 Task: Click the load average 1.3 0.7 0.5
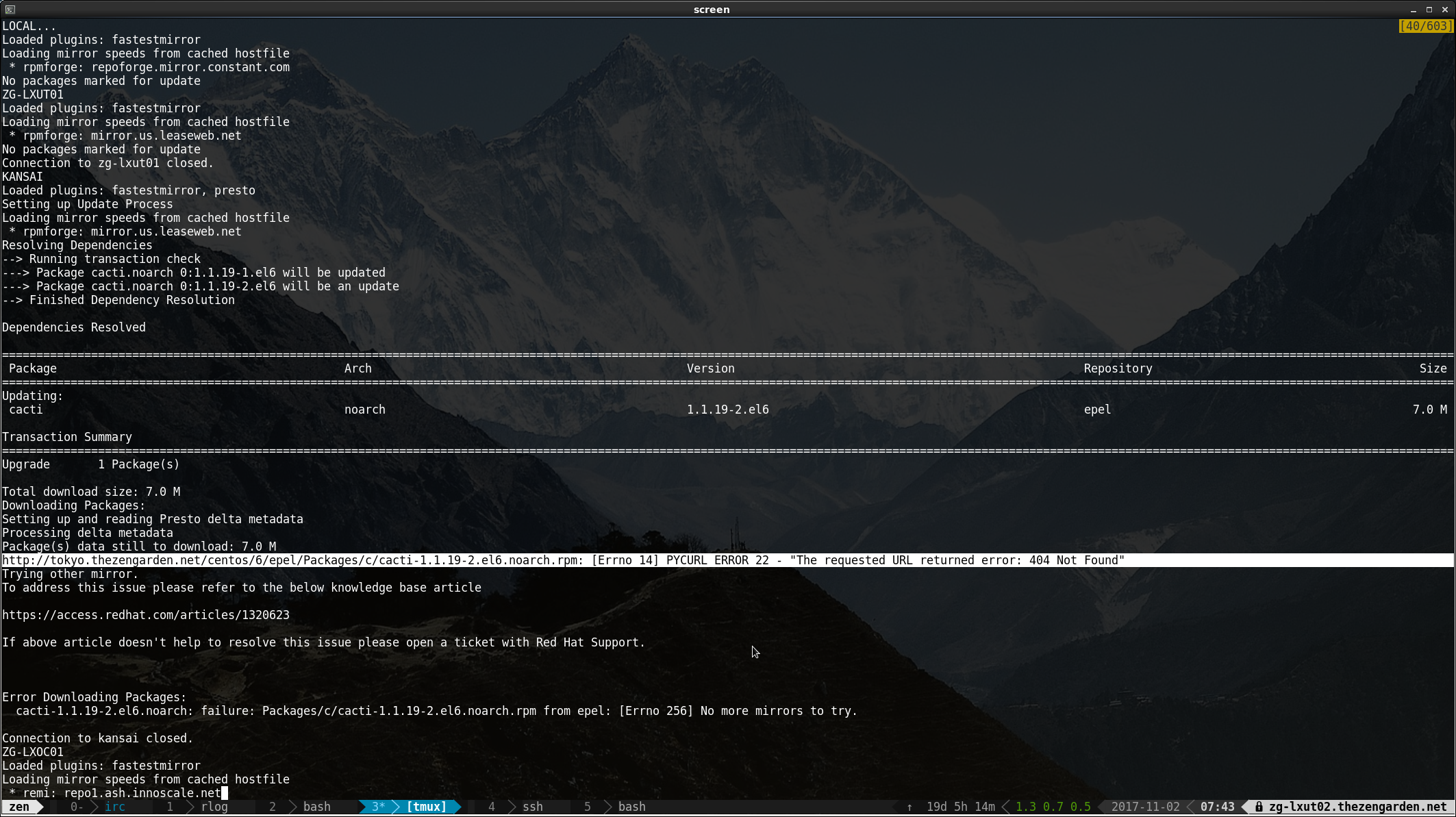coord(1053,807)
